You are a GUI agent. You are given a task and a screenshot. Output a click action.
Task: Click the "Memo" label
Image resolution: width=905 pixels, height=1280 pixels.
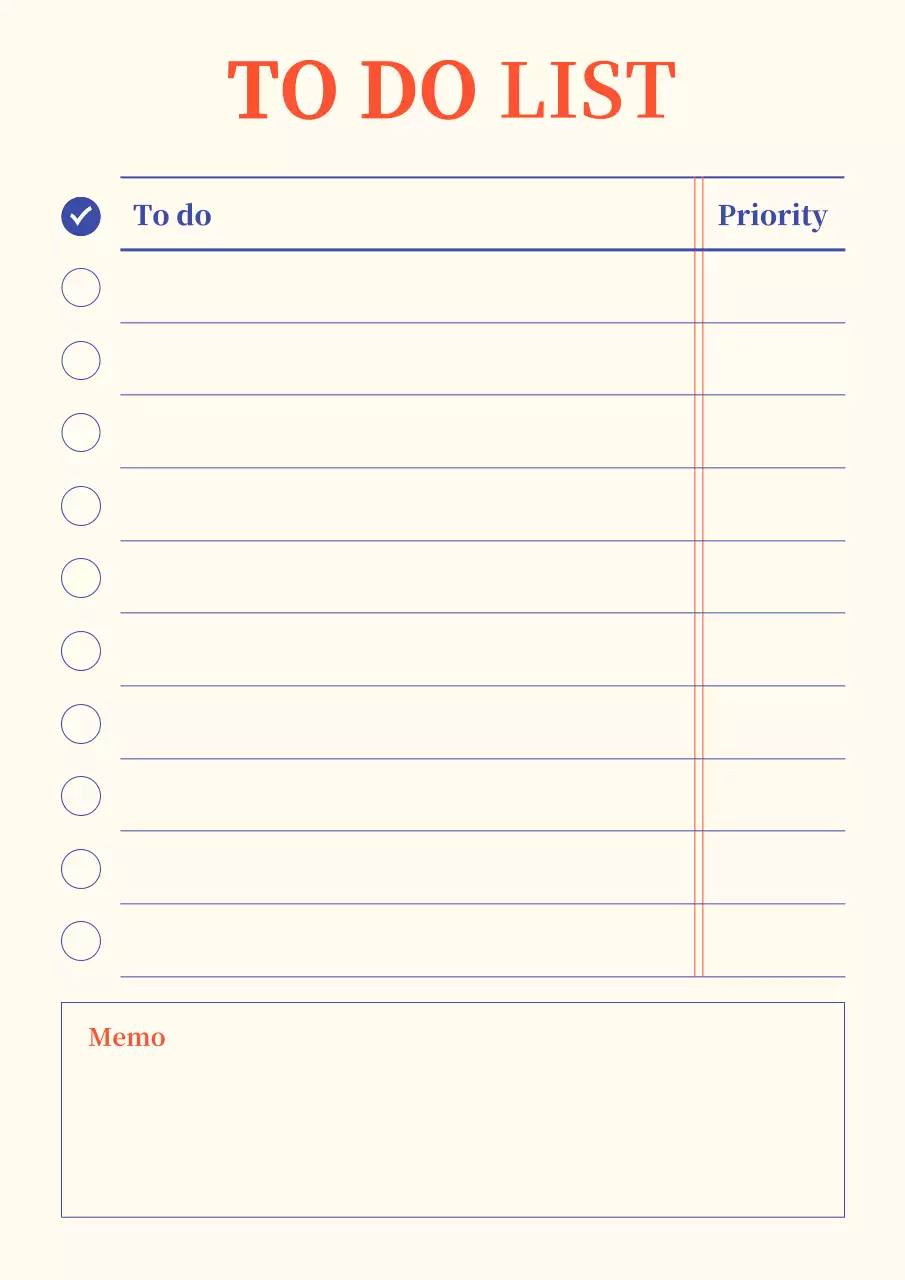coord(127,1037)
